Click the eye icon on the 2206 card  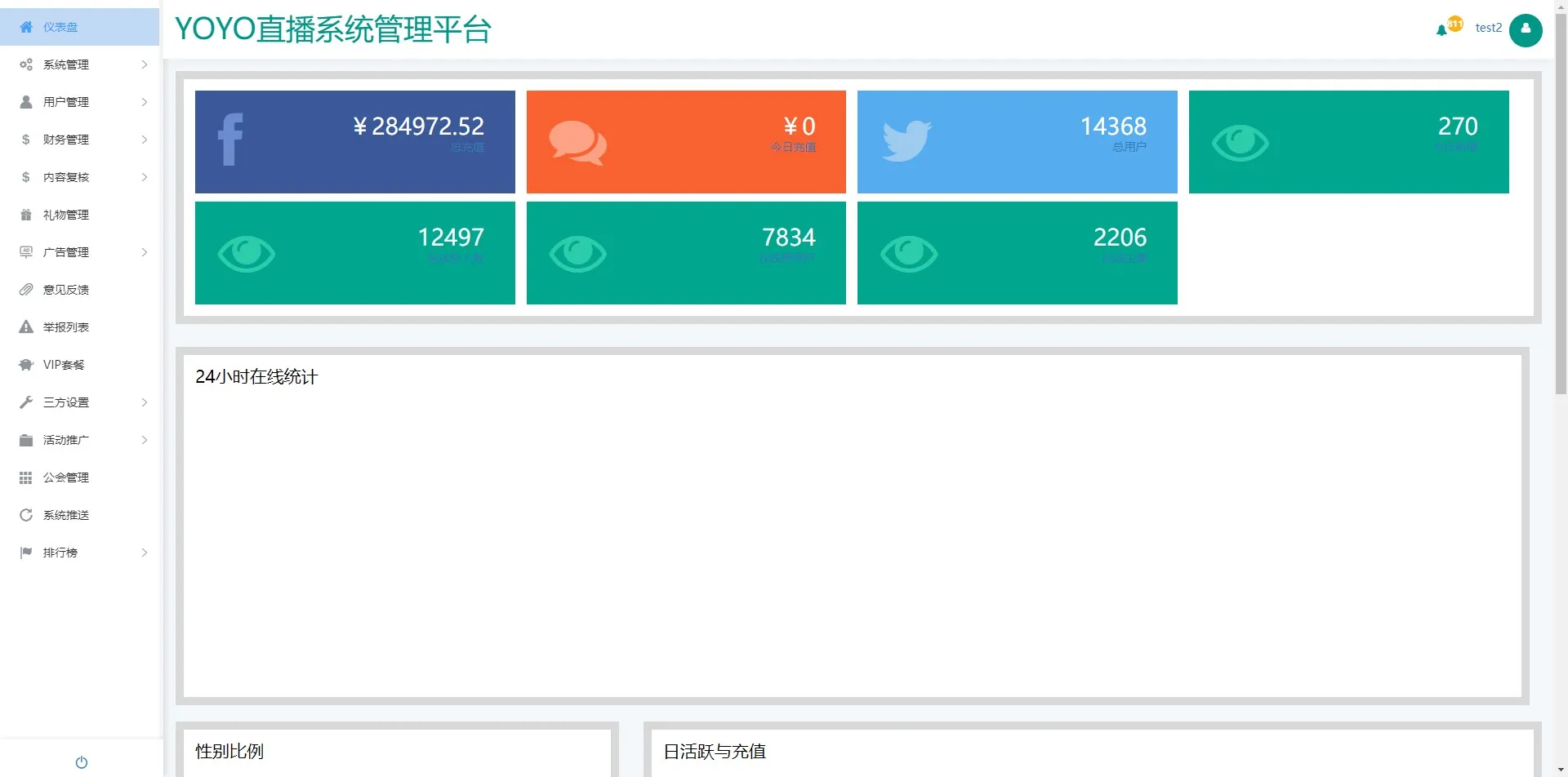909,254
